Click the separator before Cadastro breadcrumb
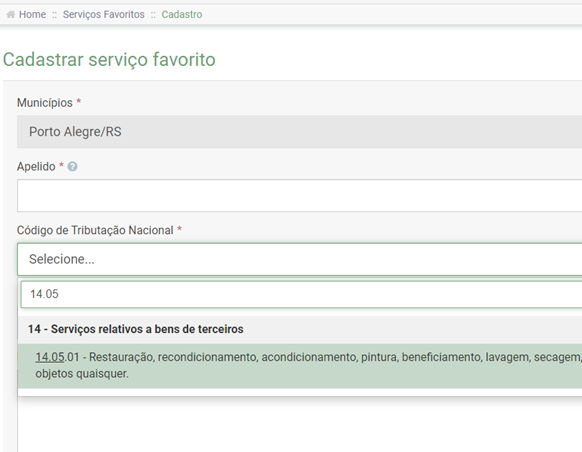 tap(153, 15)
